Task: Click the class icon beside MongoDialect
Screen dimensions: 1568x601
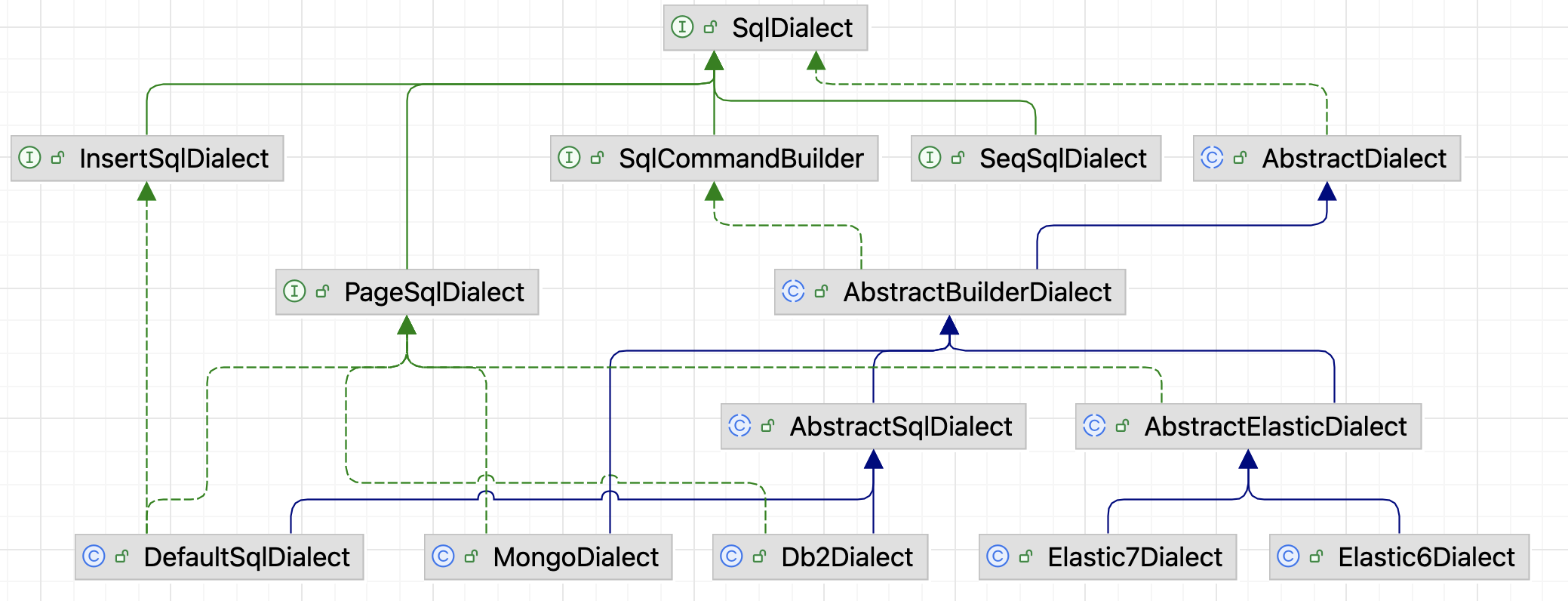Action: 443,556
